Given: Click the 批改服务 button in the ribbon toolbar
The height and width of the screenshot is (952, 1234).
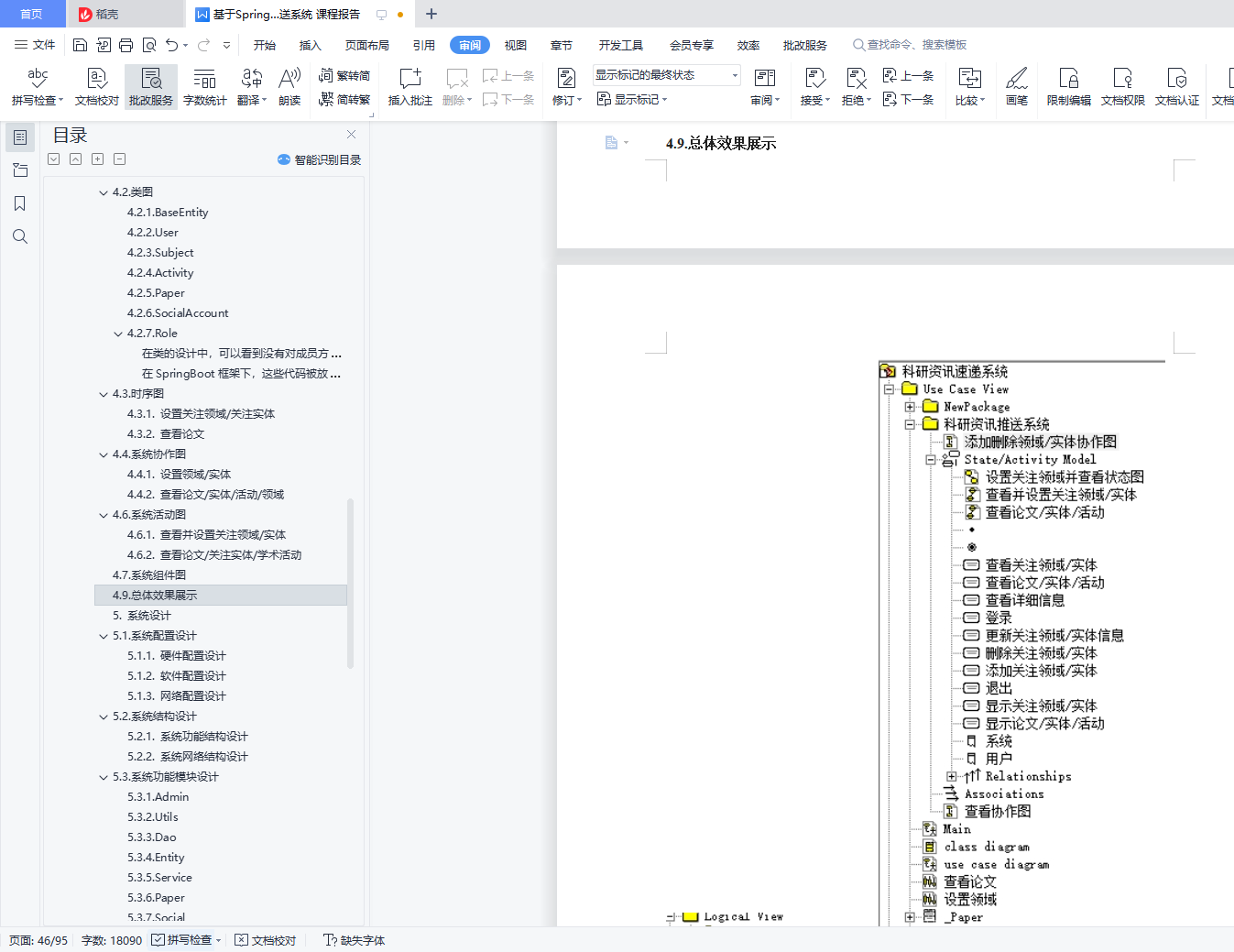Looking at the screenshot, I should (x=151, y=87).
